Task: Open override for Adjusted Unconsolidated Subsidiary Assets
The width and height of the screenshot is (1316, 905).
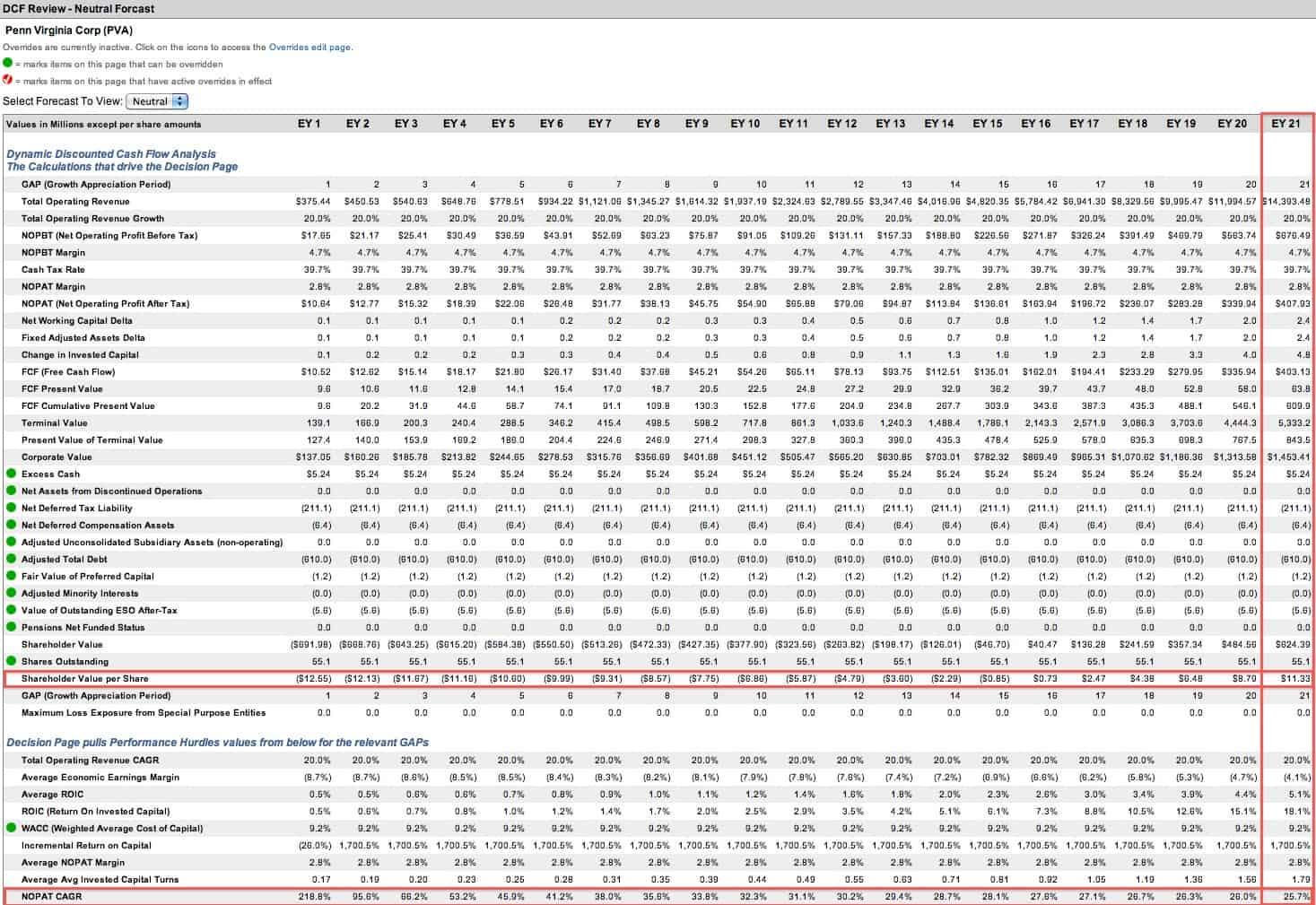Action: click(11, 542)
